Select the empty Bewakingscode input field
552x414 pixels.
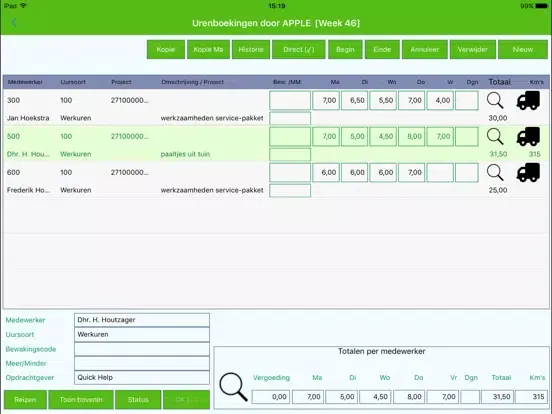(x=142, y=349)
